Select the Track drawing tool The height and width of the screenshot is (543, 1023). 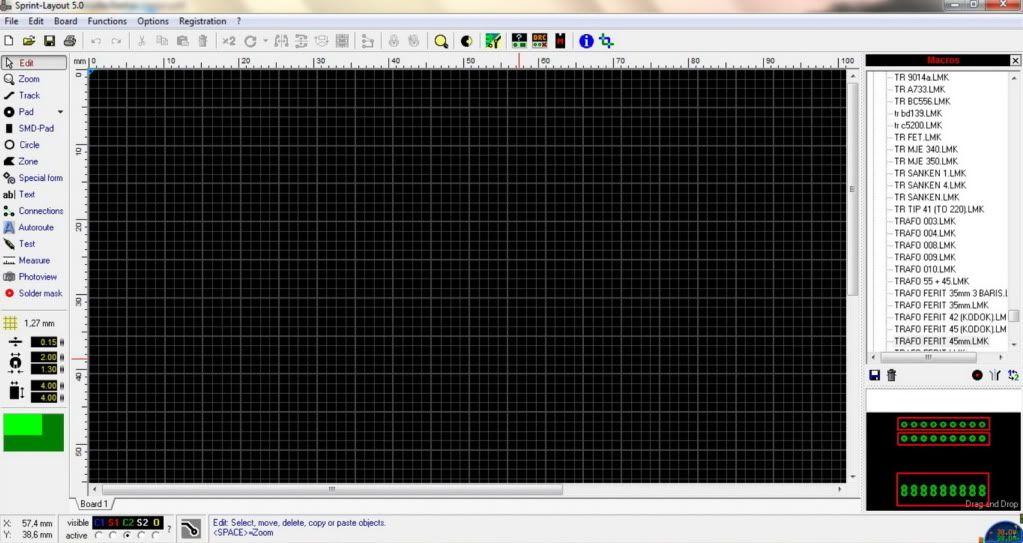[x=29, y=96]
